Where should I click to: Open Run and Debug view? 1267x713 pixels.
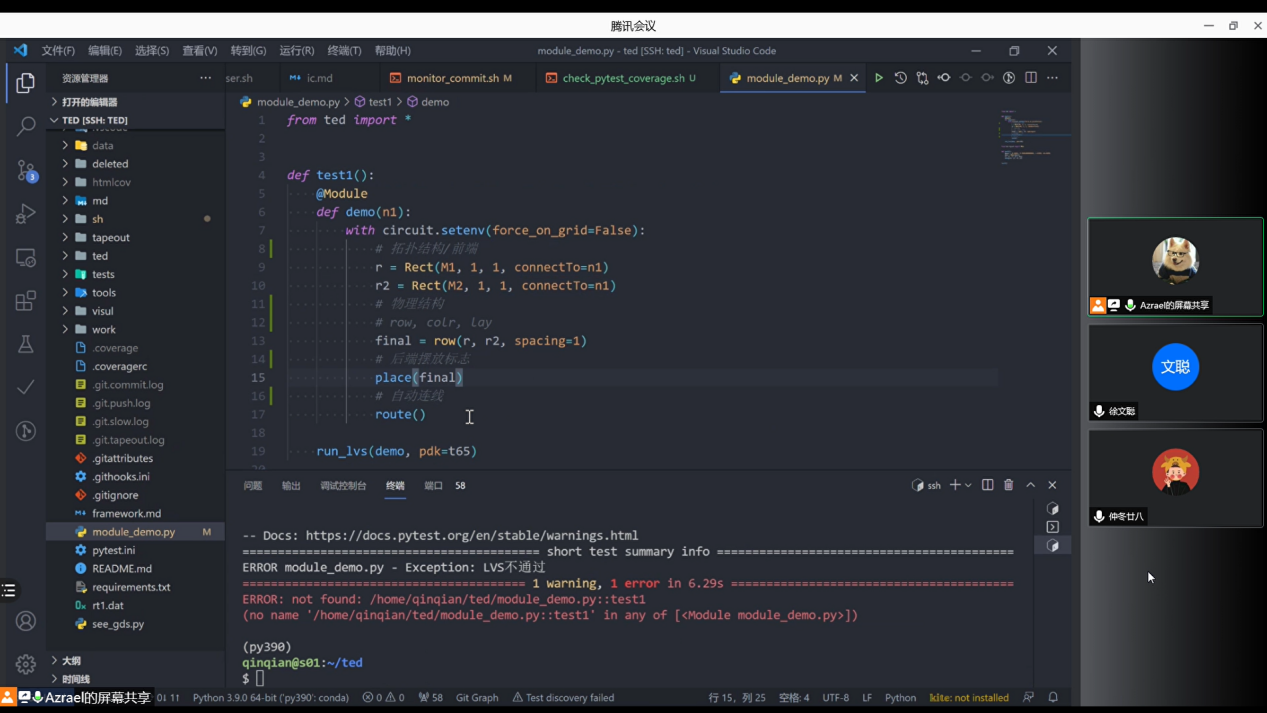26,214
